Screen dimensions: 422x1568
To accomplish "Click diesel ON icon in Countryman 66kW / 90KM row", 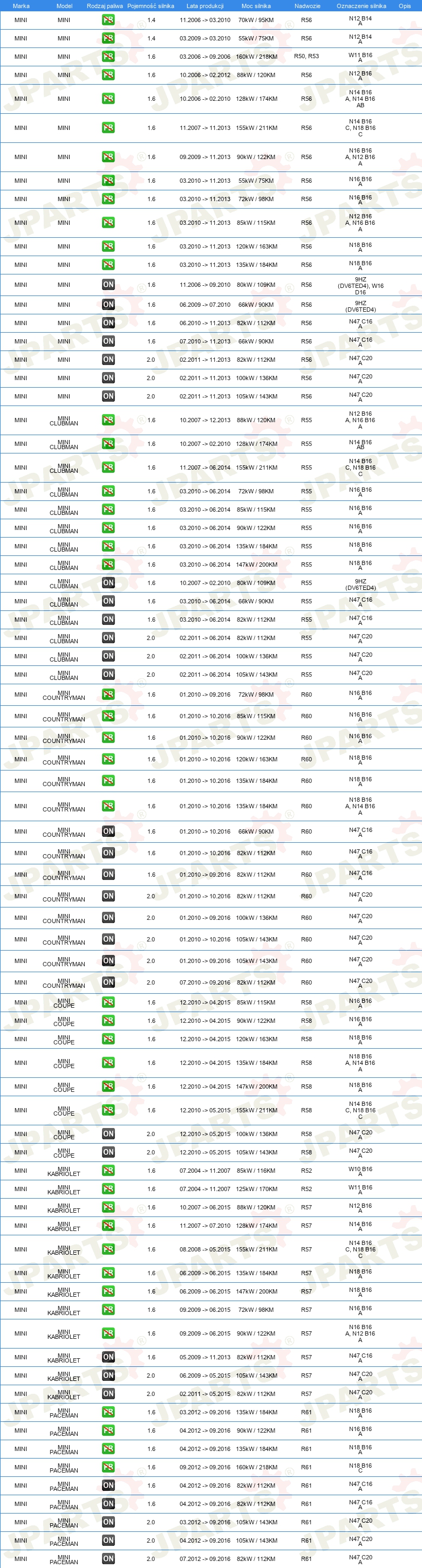I will (x=108, y=831).
